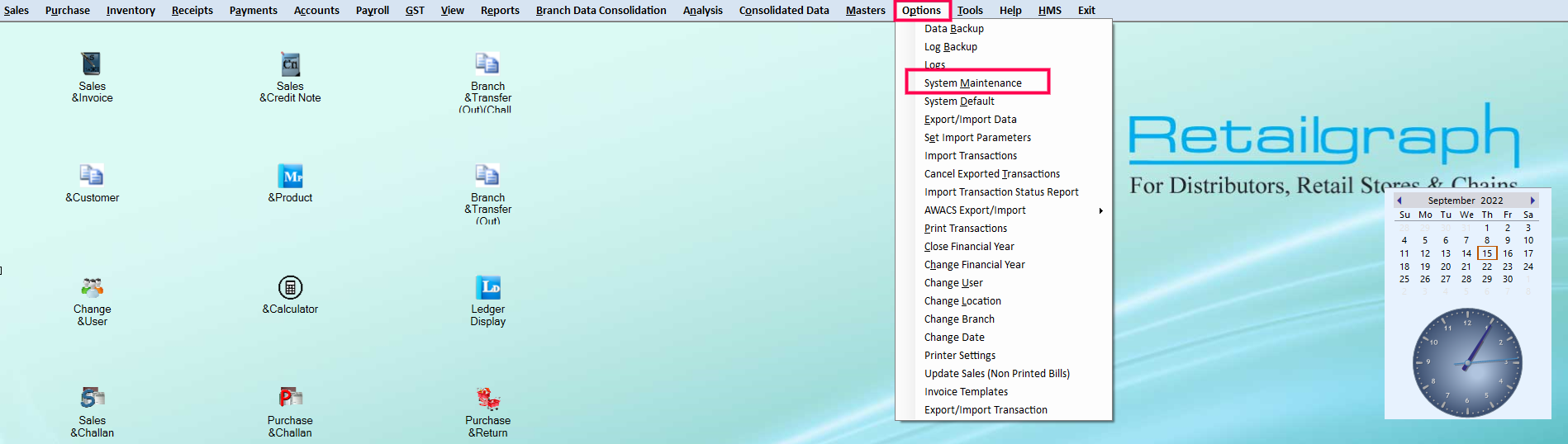Select date 30 in the calendar
This screenshot has width=1568, height=444.
[x=1508, y=279]
